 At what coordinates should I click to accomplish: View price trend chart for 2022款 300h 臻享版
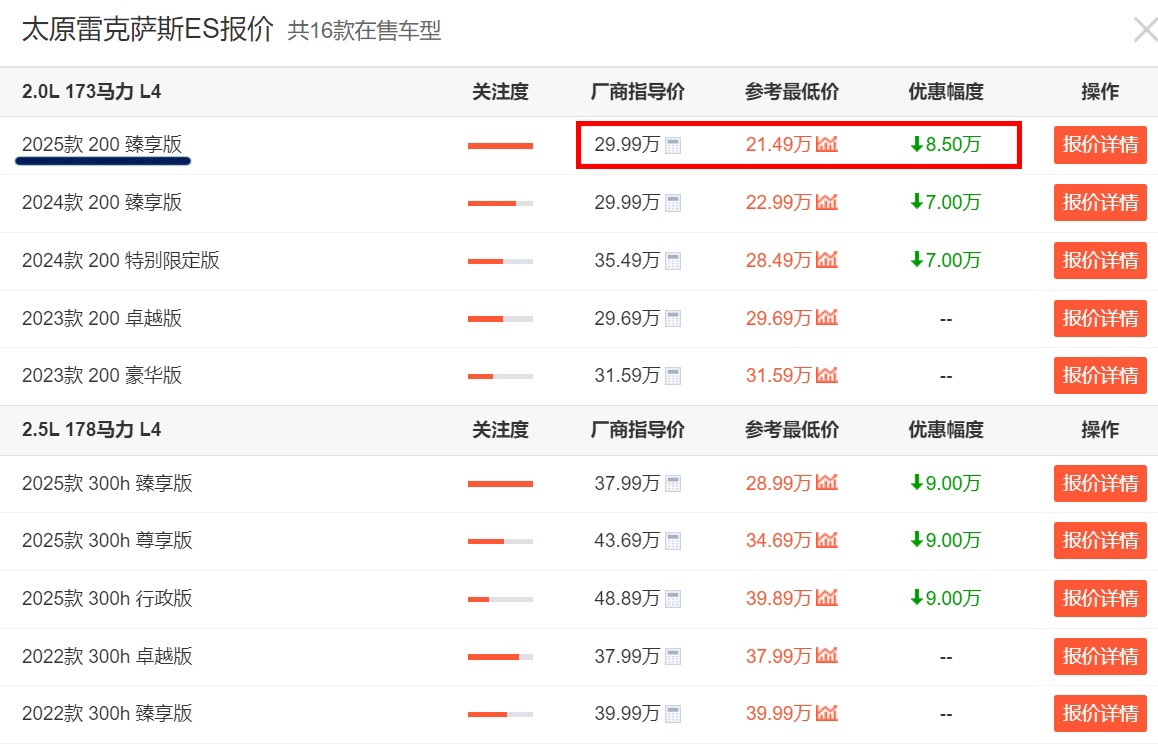click(x=826, y=712)
